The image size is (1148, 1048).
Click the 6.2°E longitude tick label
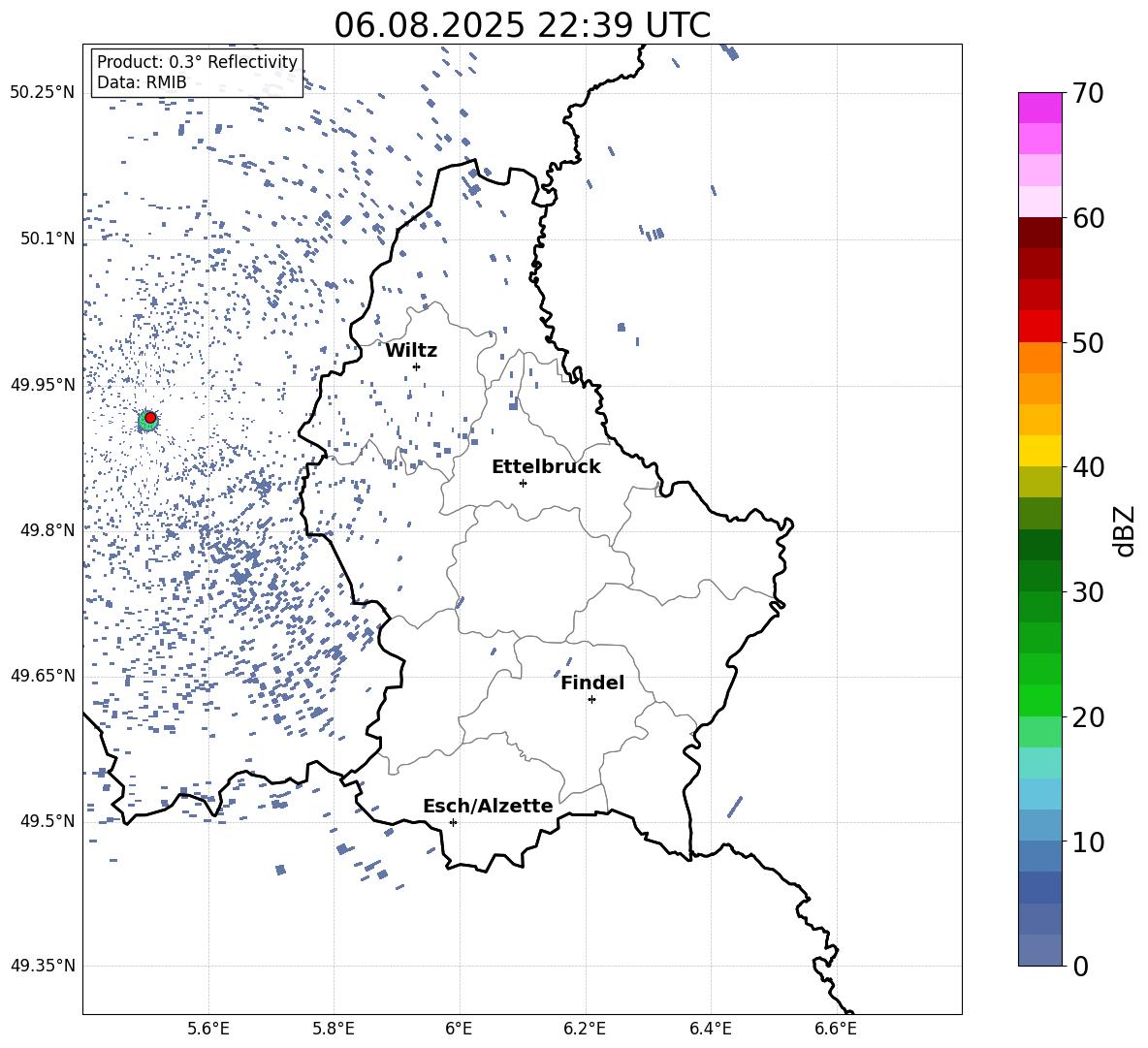(585, 1029)
